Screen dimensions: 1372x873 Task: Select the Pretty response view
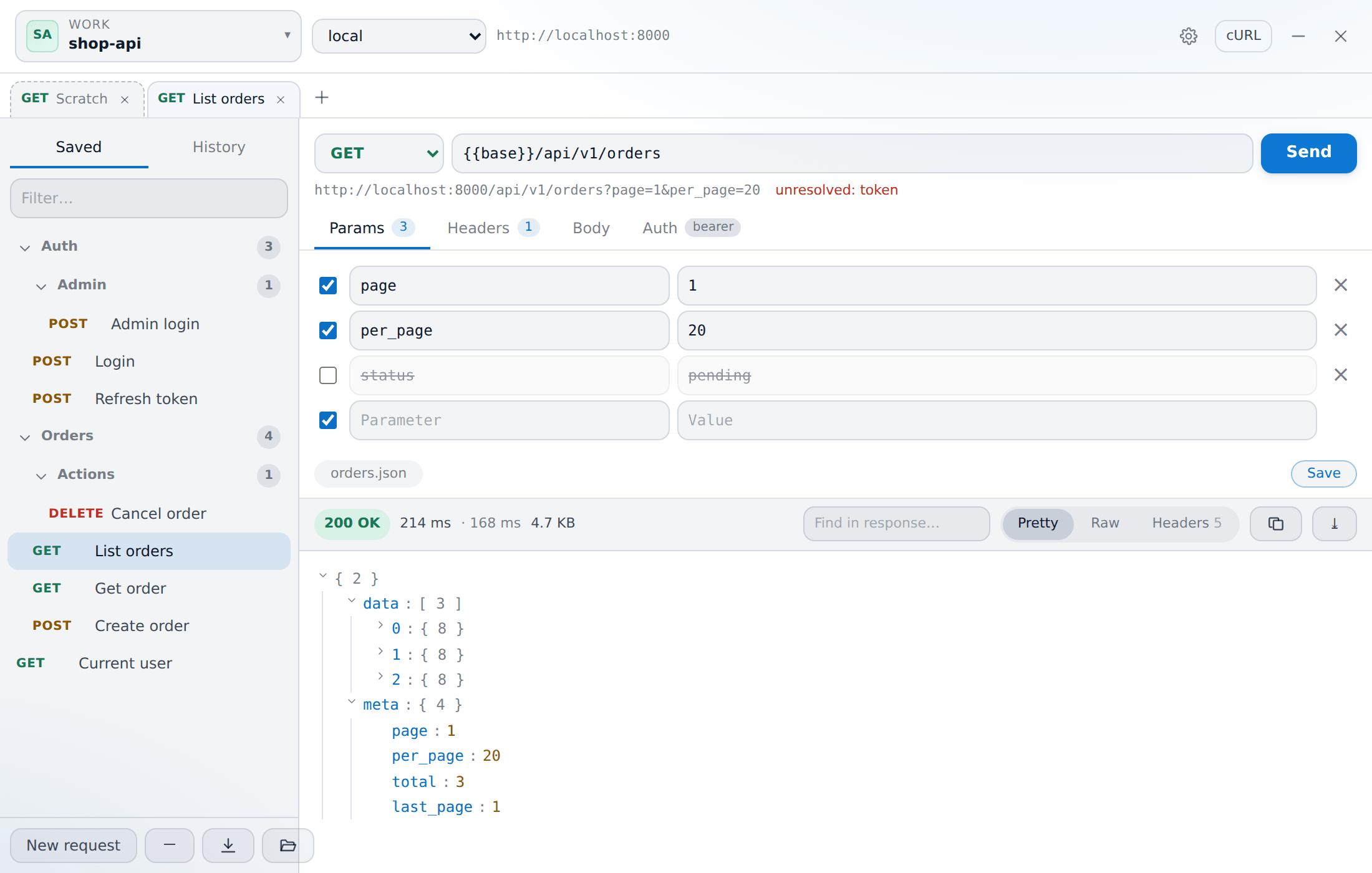point(1038,523)
